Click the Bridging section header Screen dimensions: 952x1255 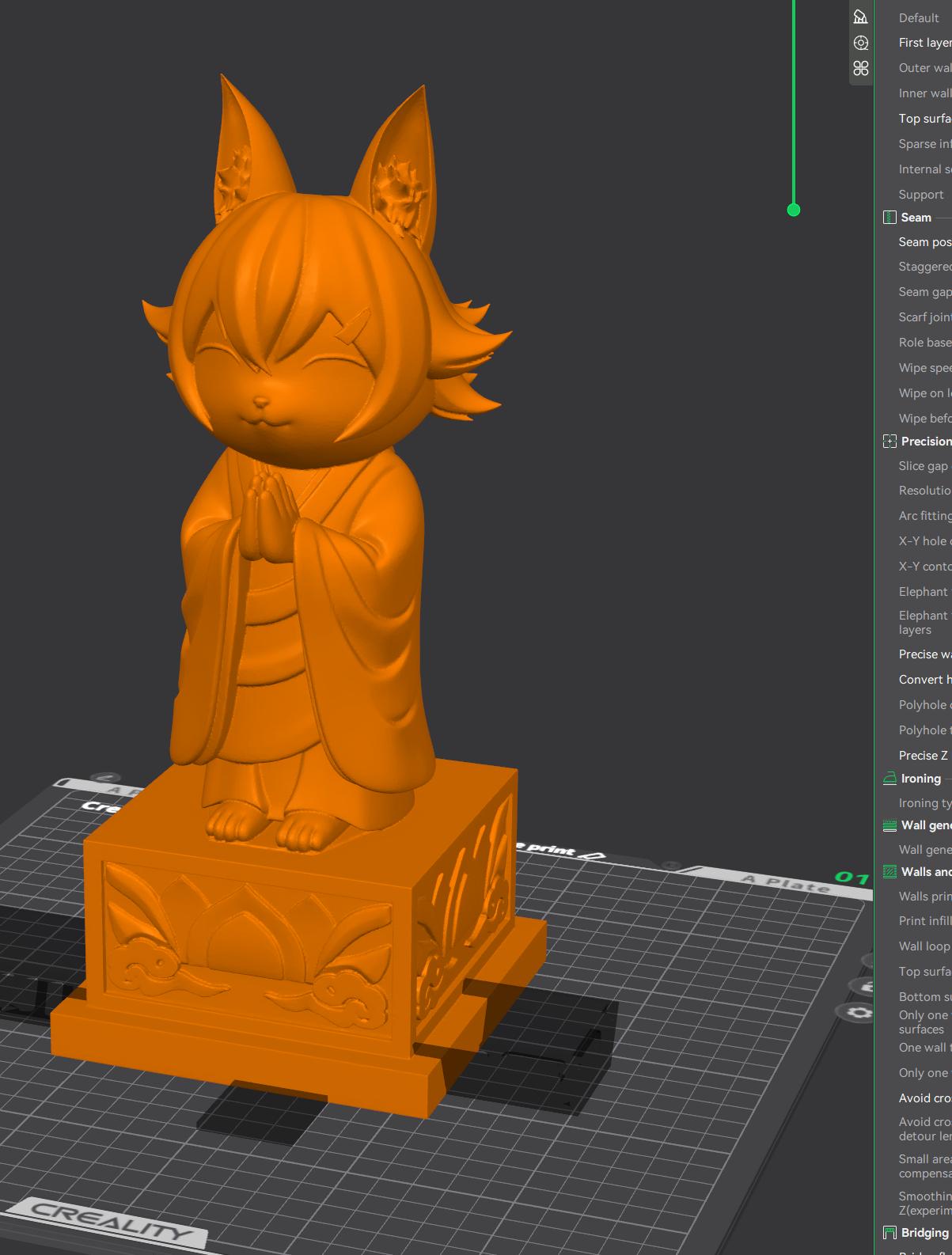(924, 1233)
